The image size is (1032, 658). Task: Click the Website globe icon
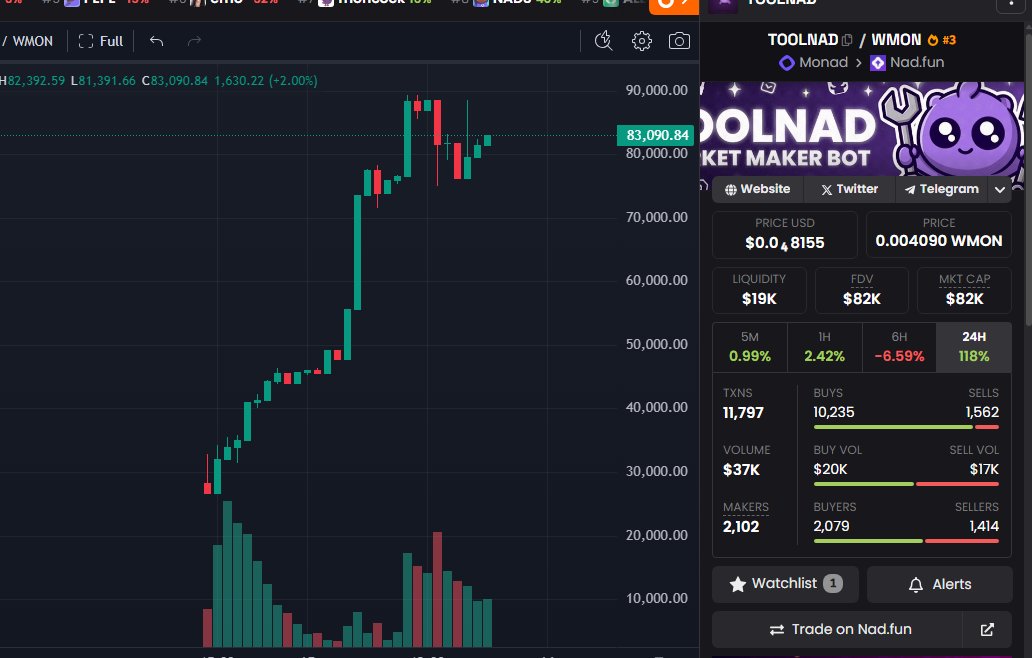coord(731,190)
